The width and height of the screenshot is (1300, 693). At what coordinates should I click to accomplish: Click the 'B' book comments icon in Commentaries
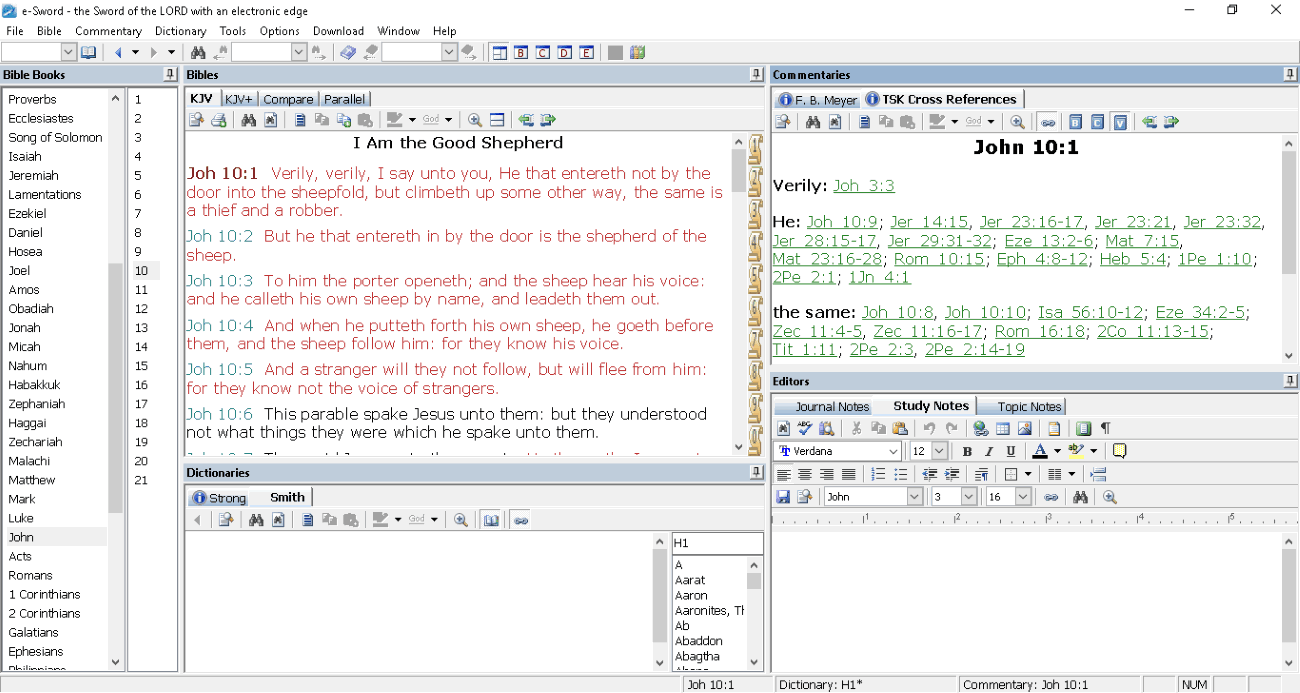pyautogui.click(x=1076, y=122)
